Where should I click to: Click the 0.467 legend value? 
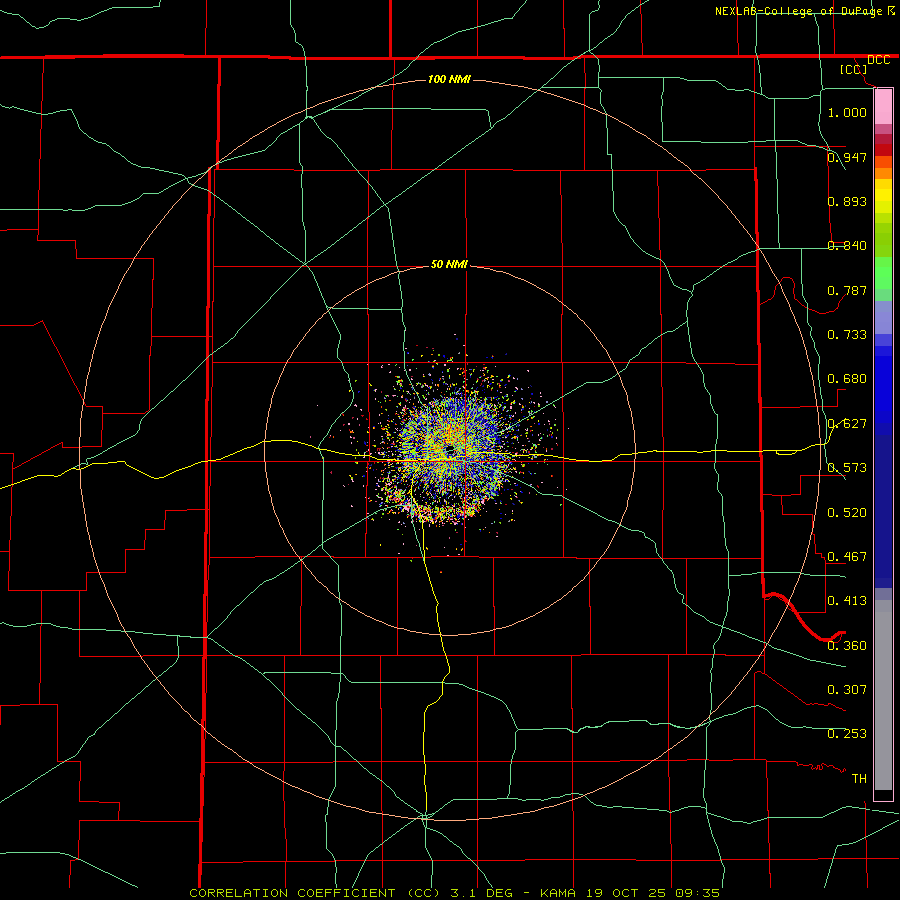[847, 557]
